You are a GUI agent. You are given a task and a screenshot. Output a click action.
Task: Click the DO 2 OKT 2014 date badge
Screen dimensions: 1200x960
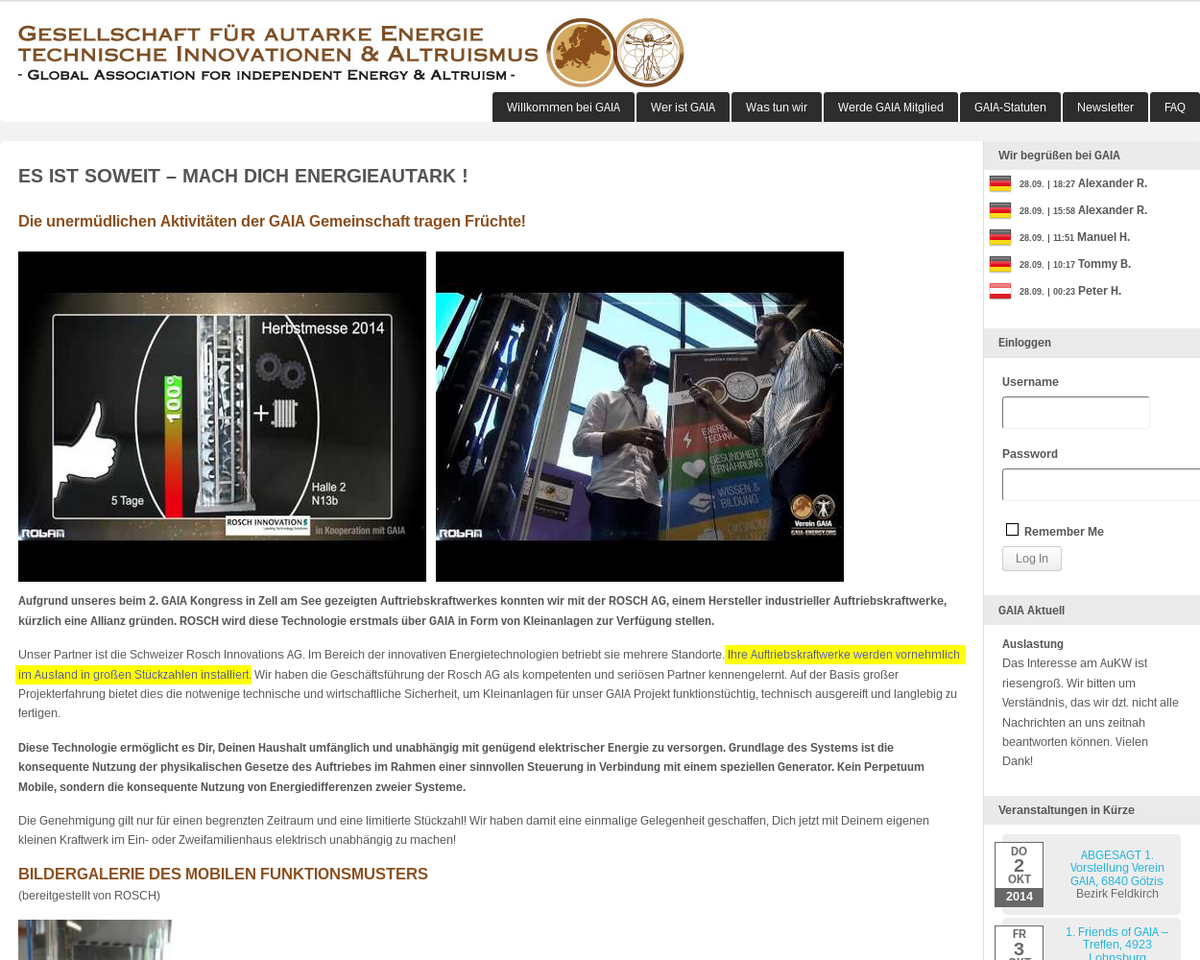click(x=1019, y=875)
